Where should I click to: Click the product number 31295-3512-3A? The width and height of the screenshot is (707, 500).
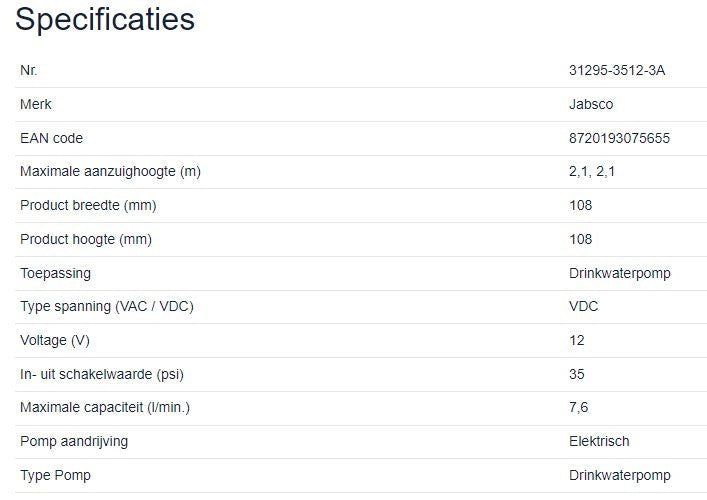(x=616, y=71)
